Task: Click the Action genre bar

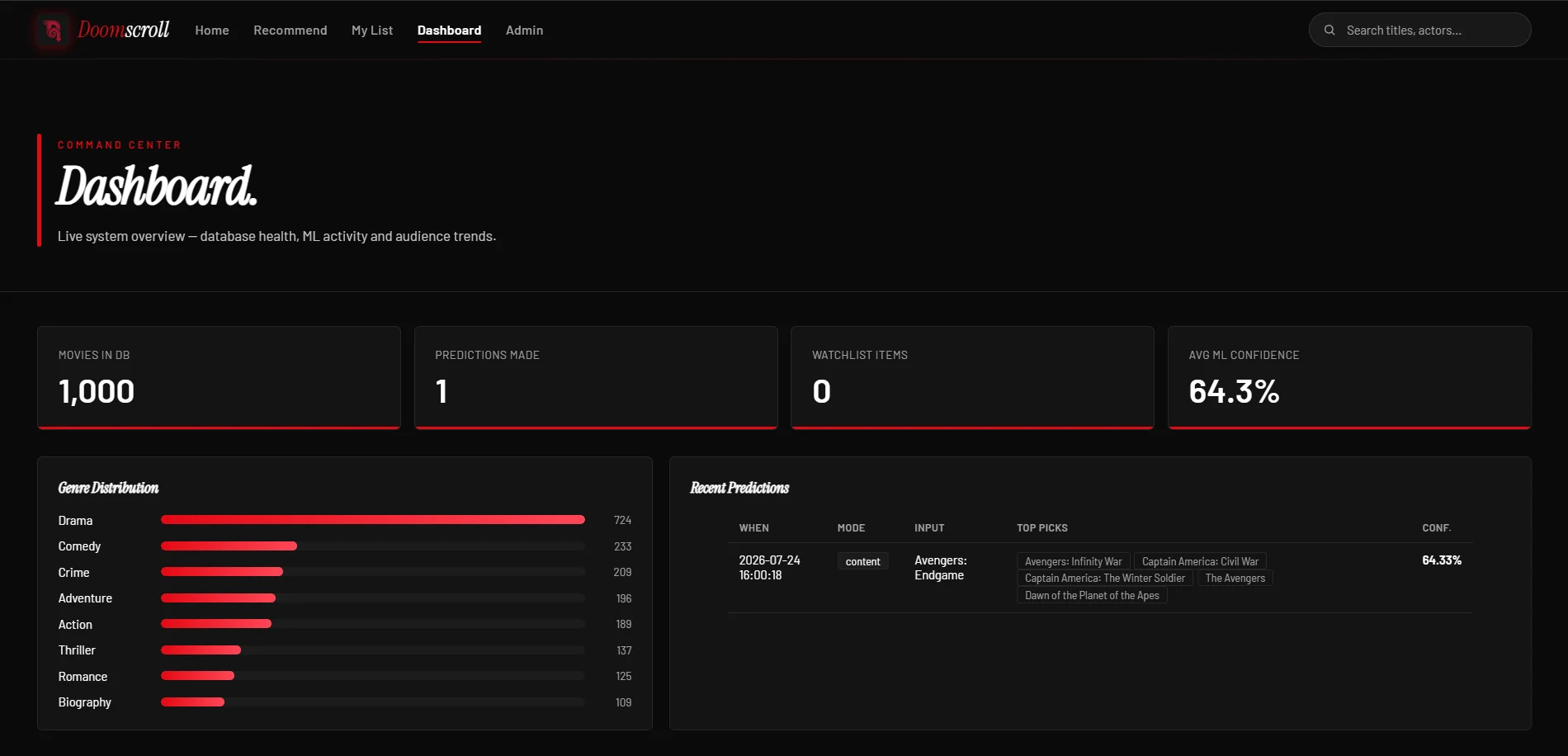Action: coord(373,624)
